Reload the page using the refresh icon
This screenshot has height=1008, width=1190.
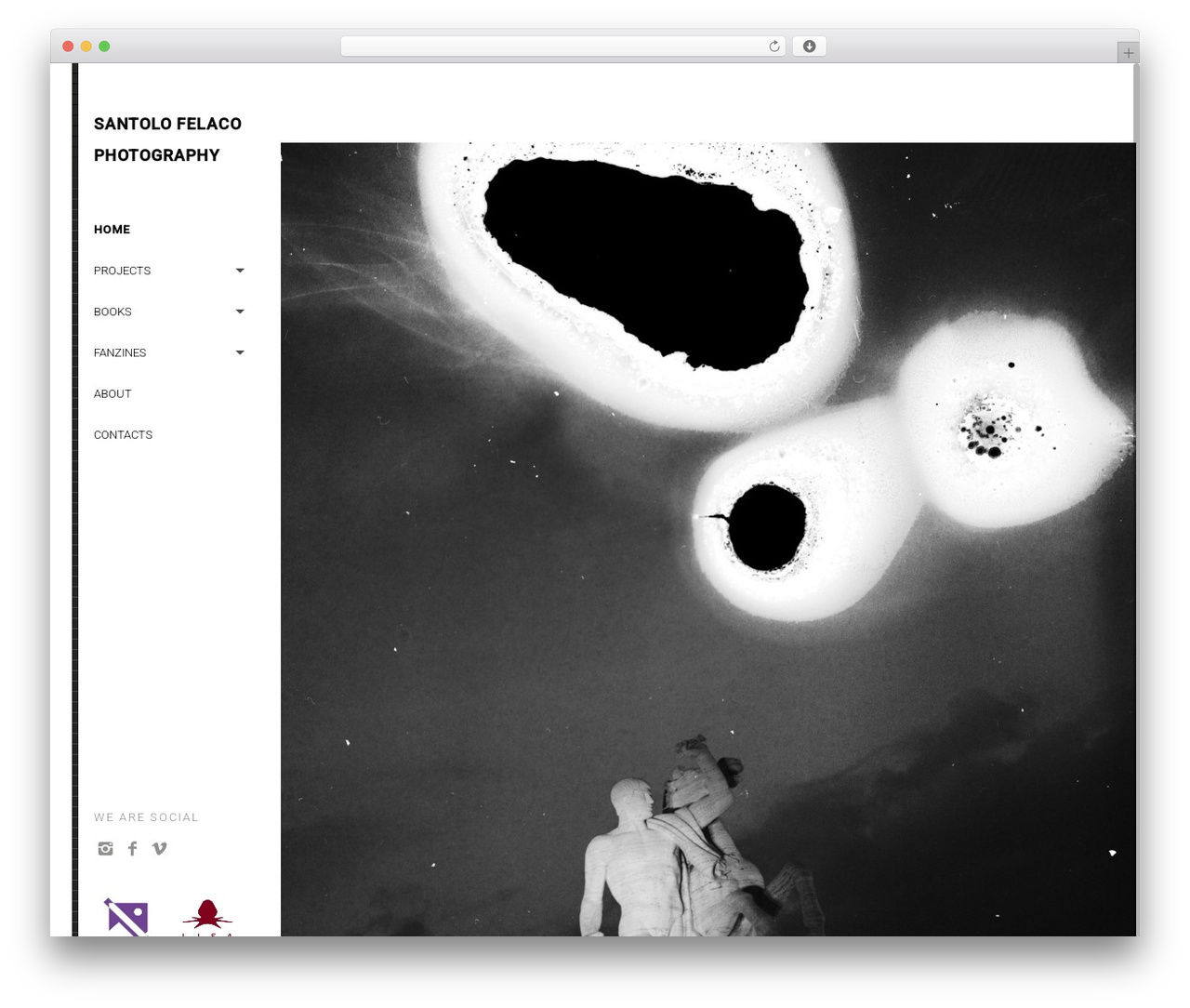pos(774,46)
